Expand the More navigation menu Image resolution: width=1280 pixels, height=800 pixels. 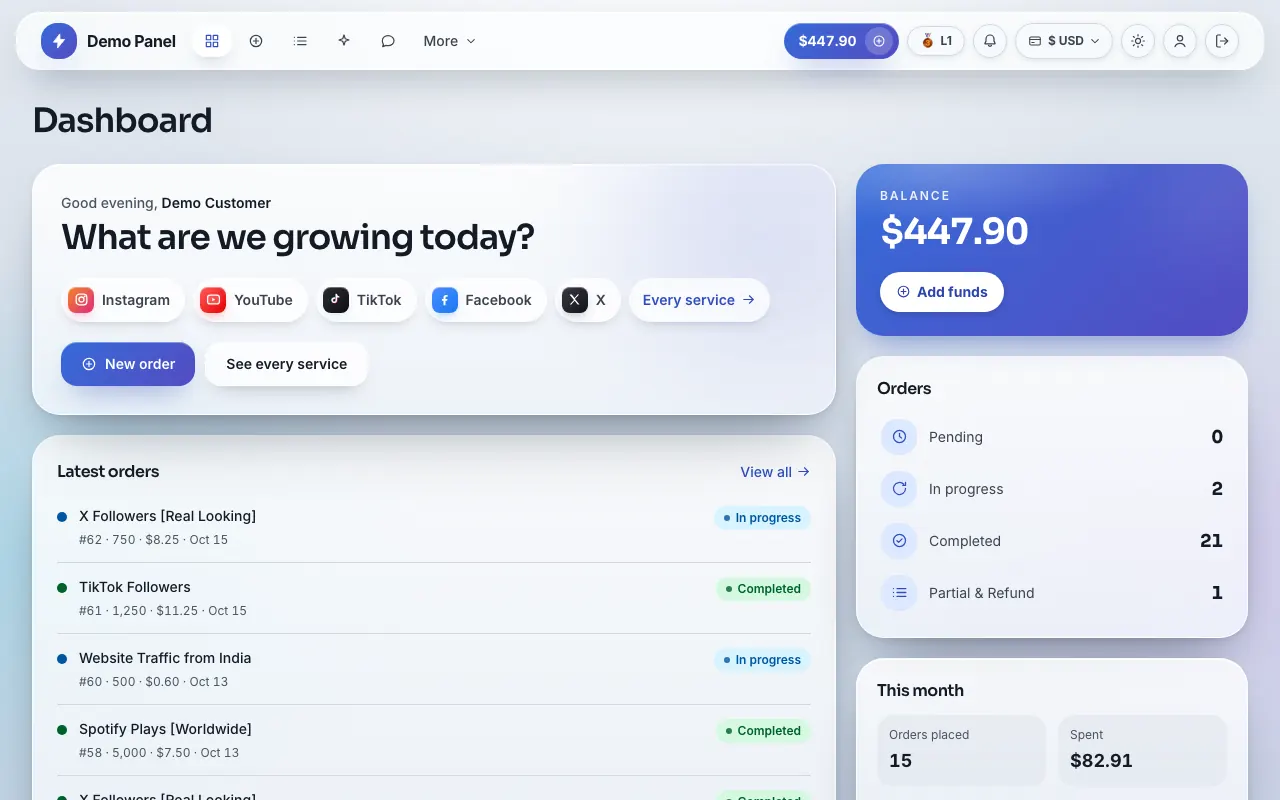(449, 41)
